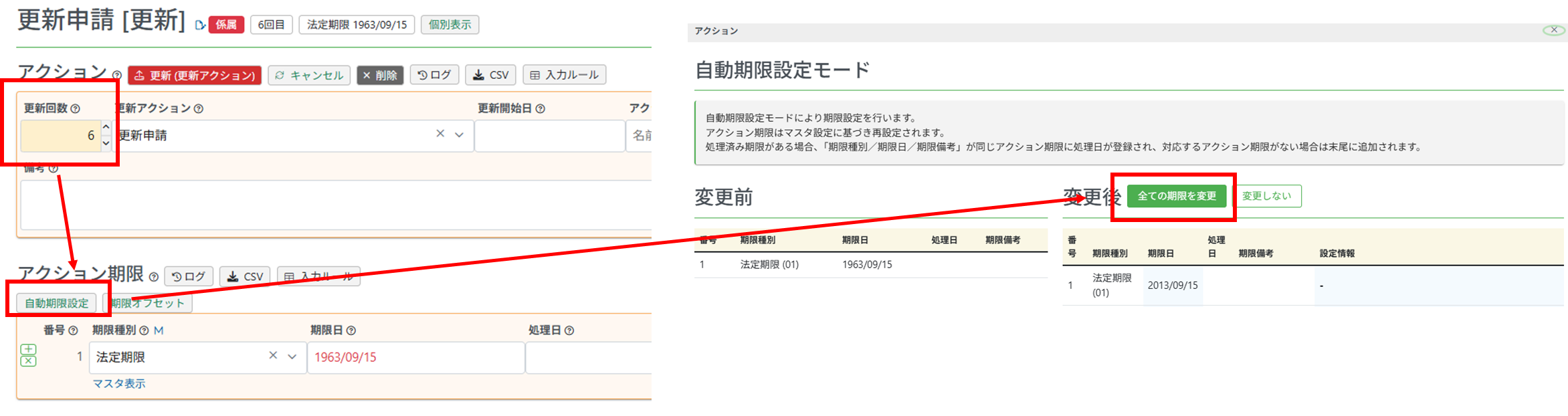
Task: Click help icon next to 更新回数 label
Action: coord(76,108)
